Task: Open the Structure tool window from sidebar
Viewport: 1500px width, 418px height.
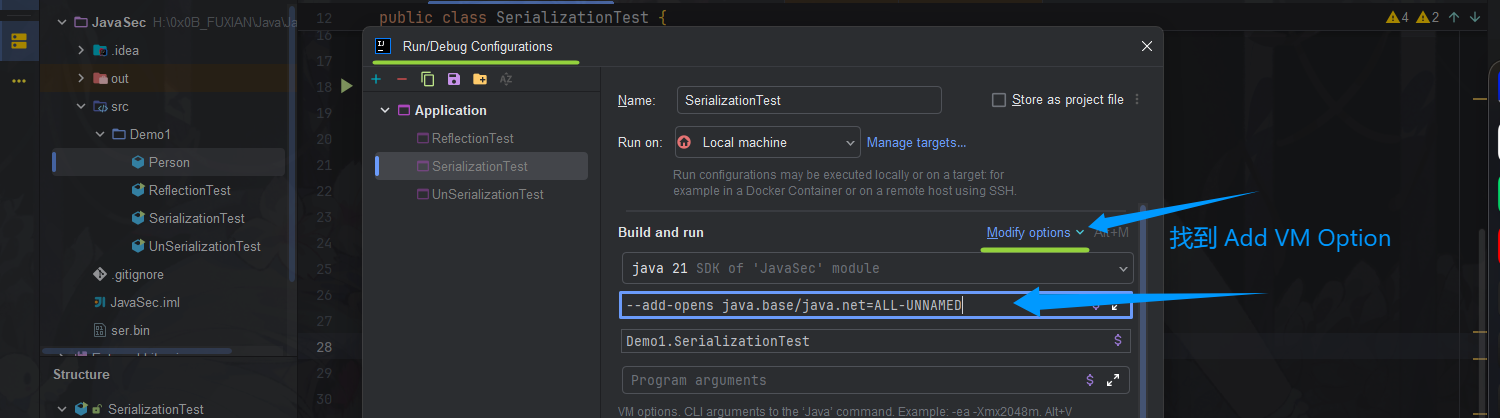Action: pos(19,41)
